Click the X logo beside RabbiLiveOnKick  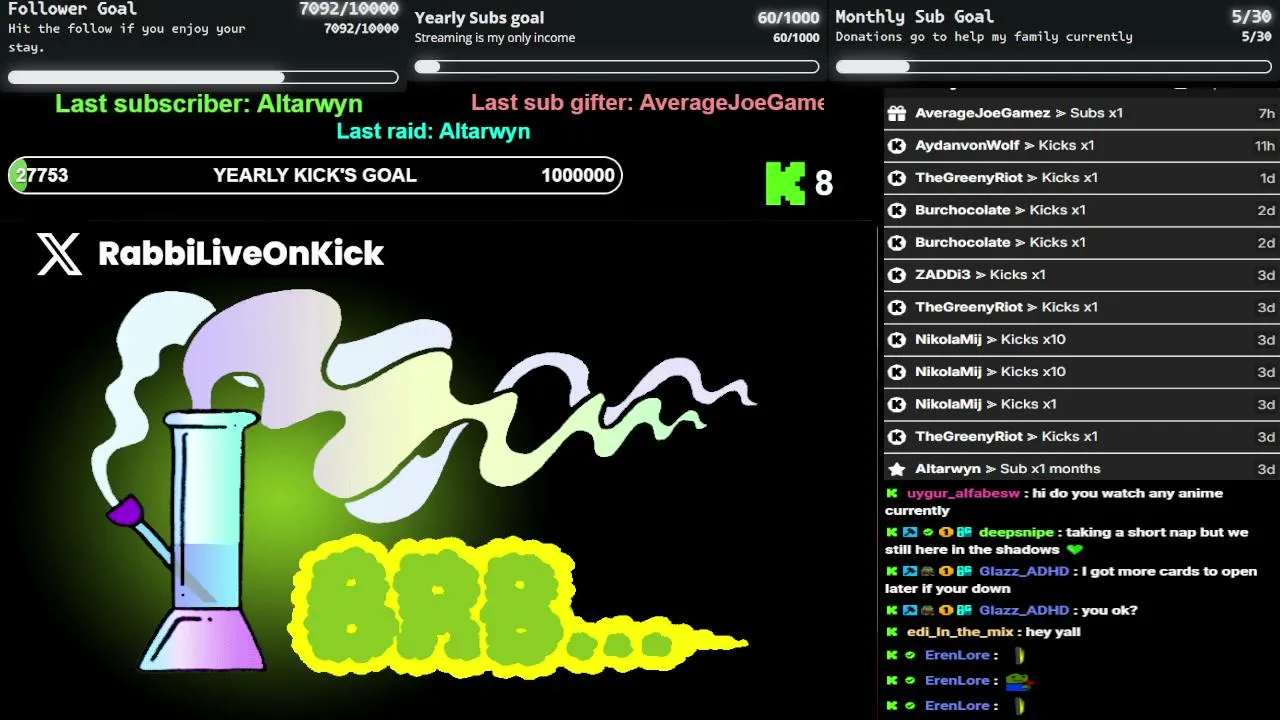59,253
